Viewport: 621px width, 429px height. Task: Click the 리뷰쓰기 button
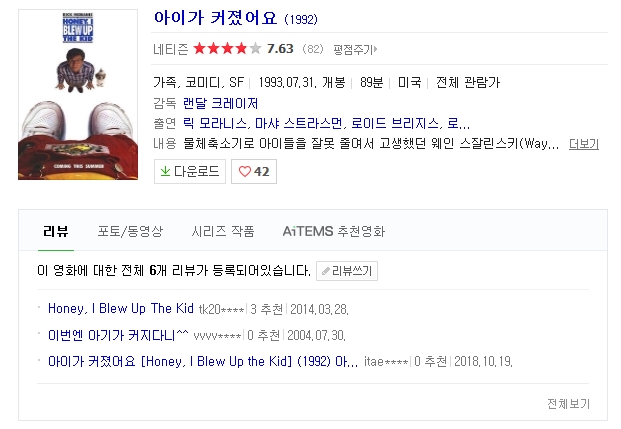(x=347, y=271)
